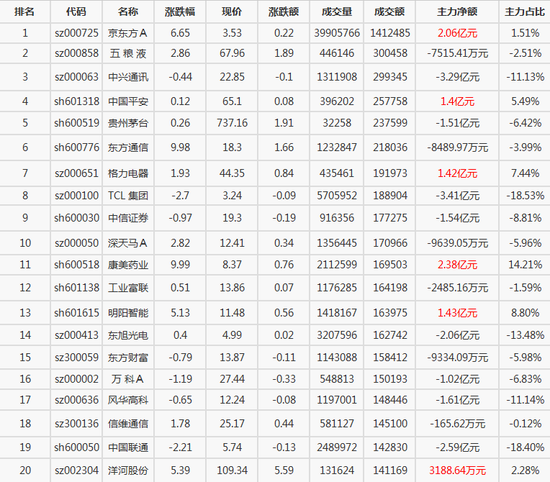
Task: Click the red 1.43亿元 value
Action: [x=457, y=313]
